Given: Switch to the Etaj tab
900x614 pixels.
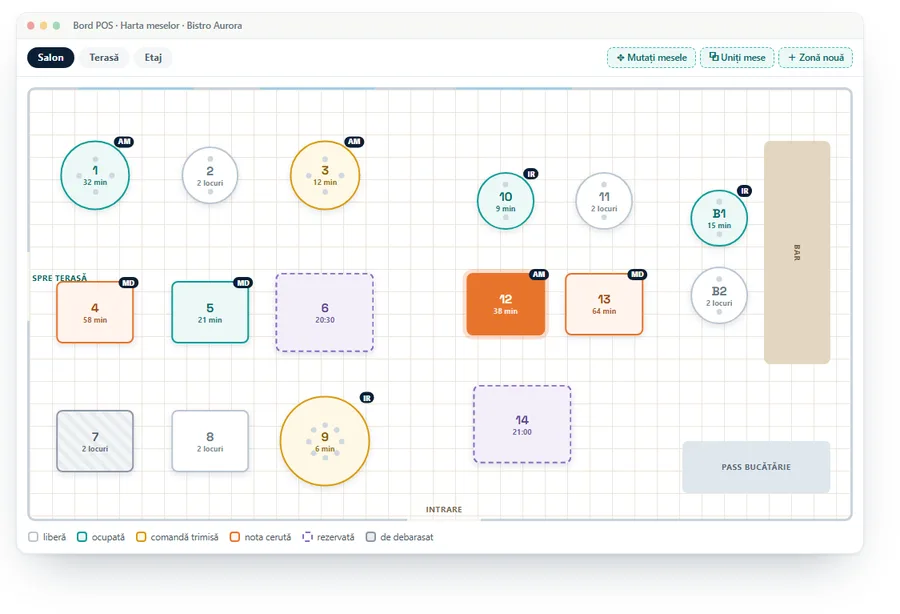Looking at the screenshot, I should coord(153,57).
